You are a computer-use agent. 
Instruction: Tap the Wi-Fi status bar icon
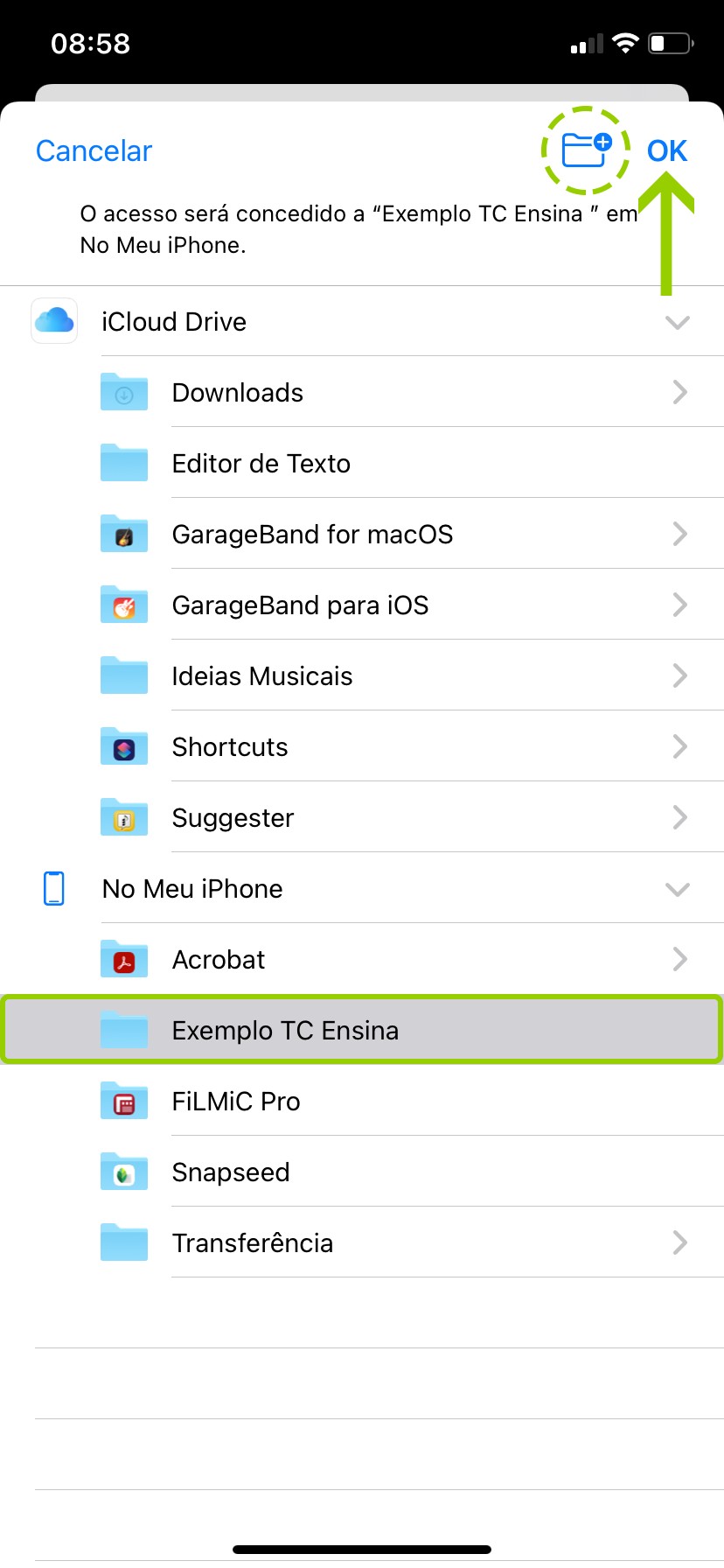coord(625,43)
